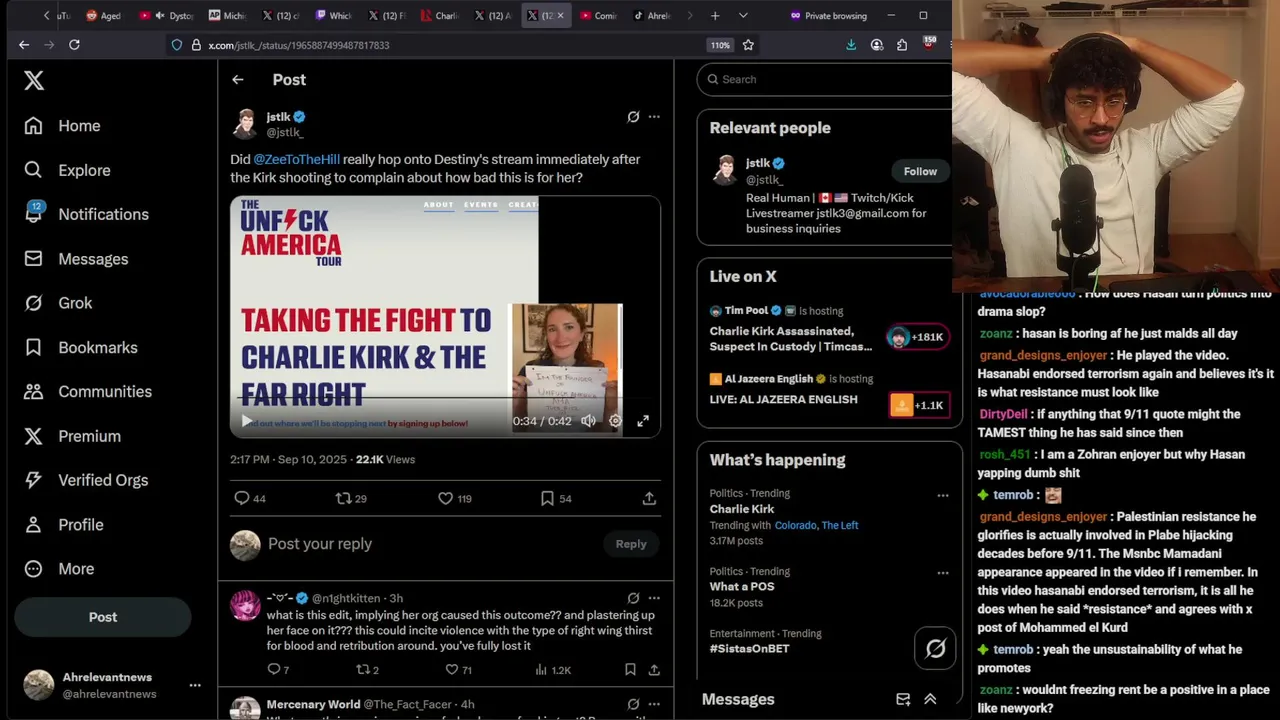Repost n1ghtkitten's comment with 2 reposts

(x=368, y=670)
